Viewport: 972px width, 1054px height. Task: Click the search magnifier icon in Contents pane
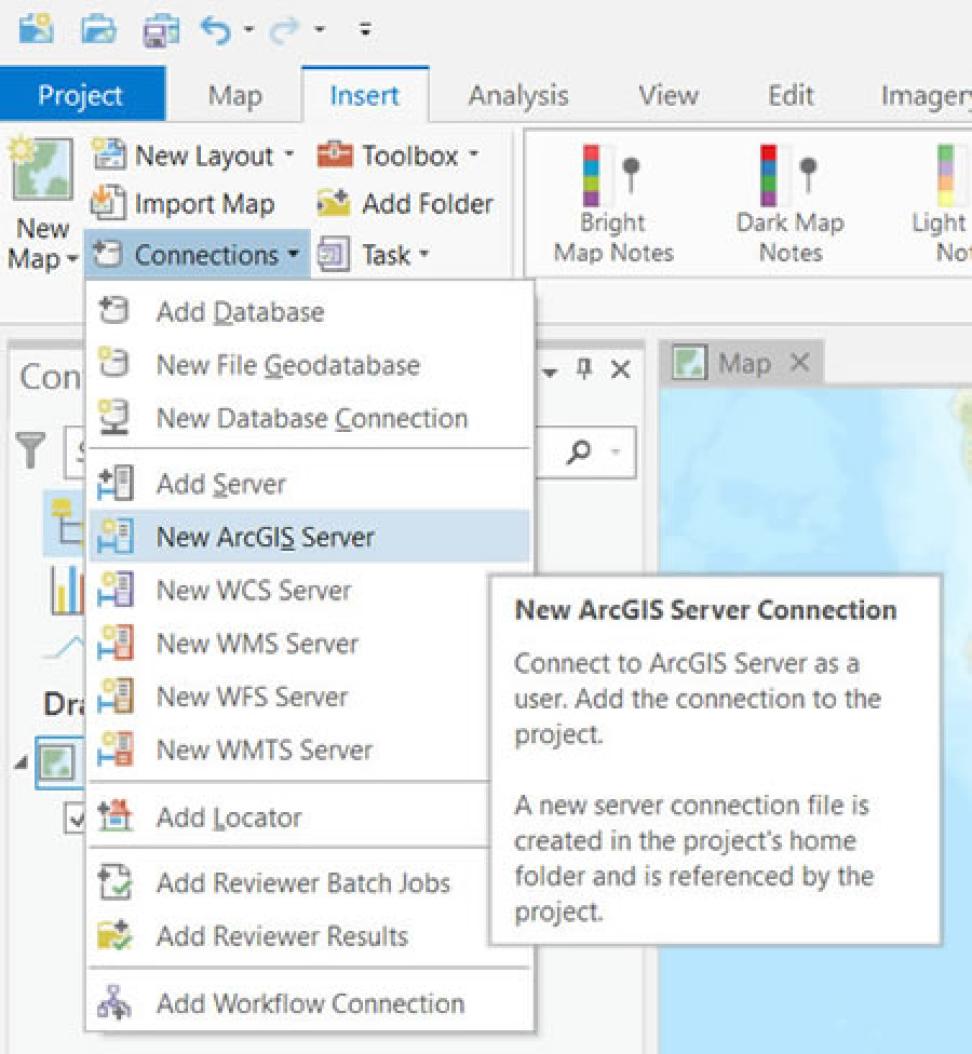pos(579,452)
